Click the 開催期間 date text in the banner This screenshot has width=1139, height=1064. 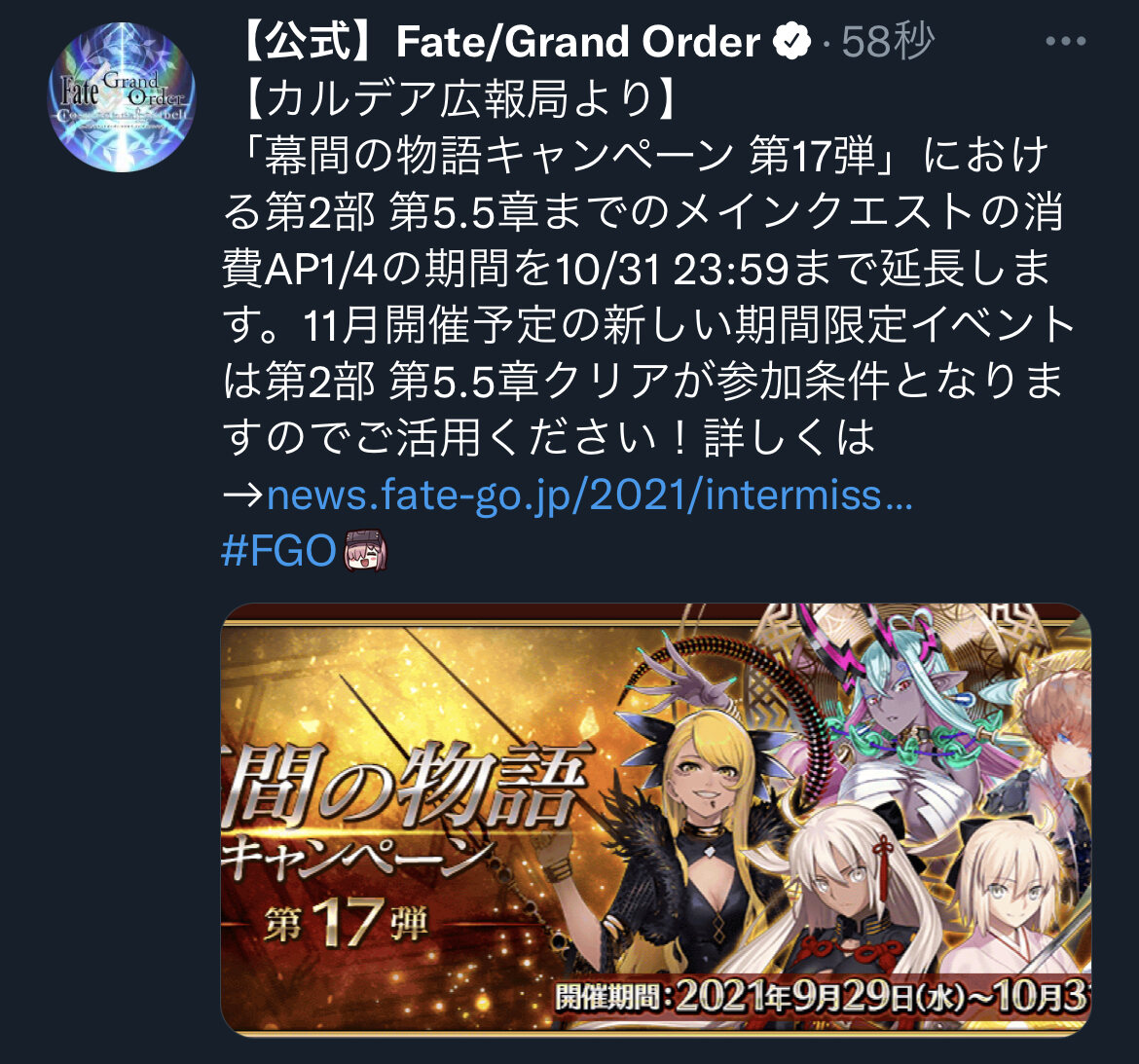(823, 998)
